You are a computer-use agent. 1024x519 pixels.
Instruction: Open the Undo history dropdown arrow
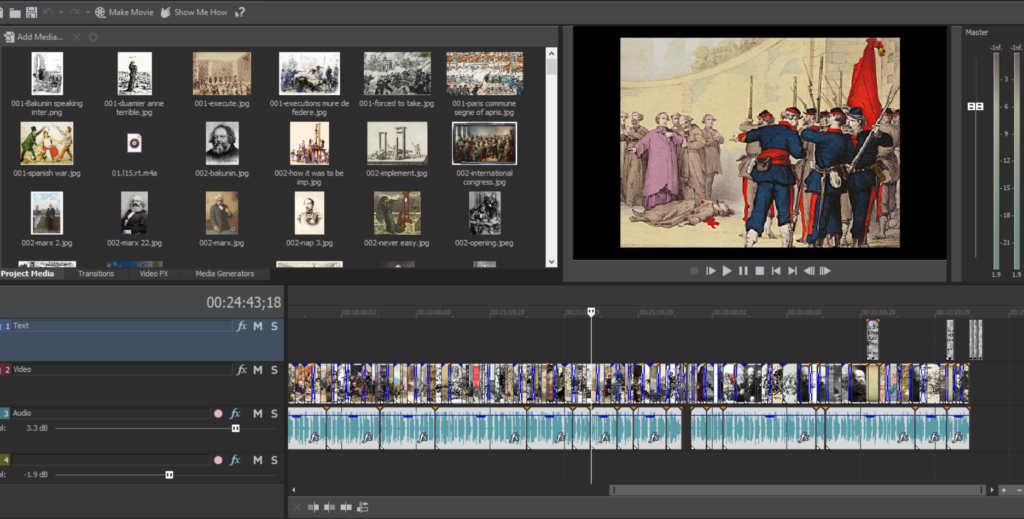[61, 12]
